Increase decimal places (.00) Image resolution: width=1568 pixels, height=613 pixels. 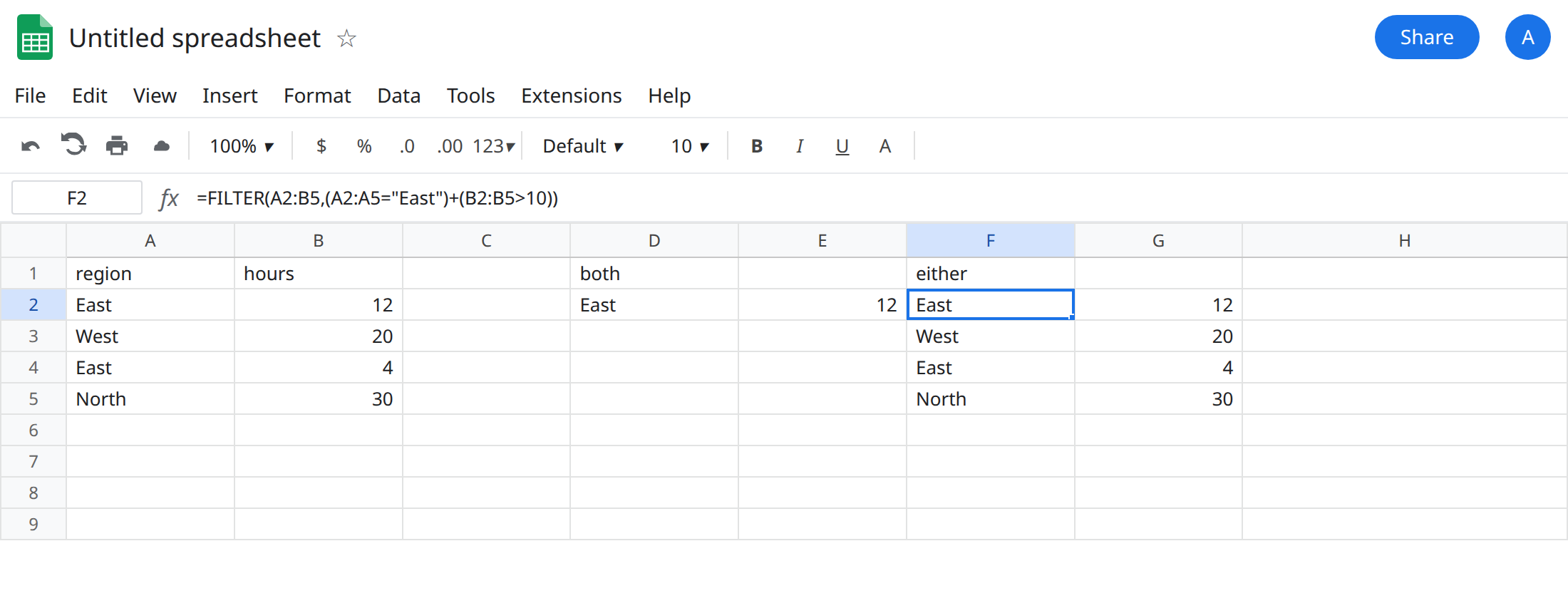pos(450,146)
